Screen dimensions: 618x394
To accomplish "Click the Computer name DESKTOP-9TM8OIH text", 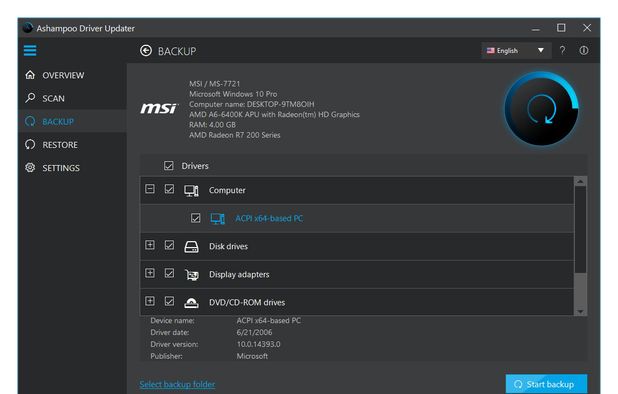I will 252,104.
